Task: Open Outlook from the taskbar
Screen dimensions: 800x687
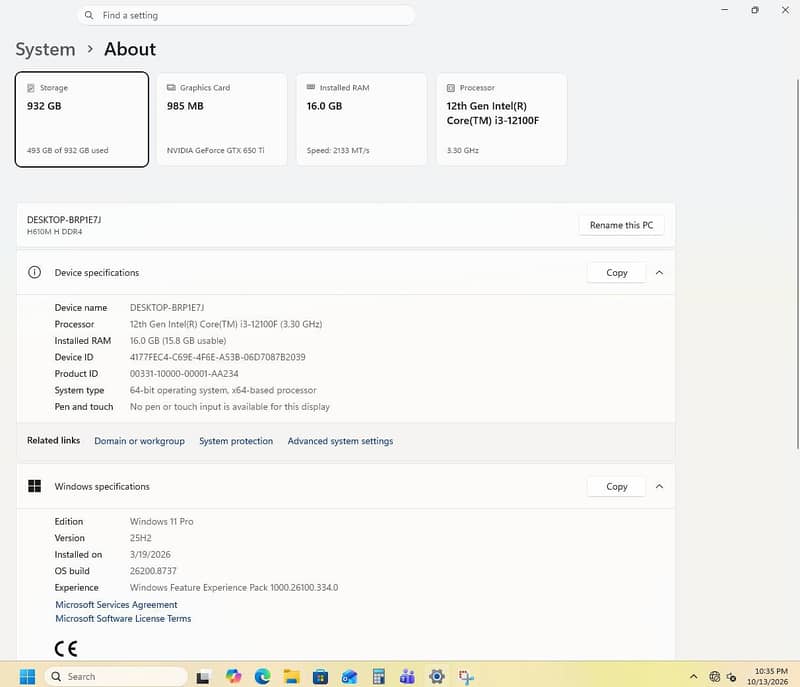Action: [349, 676]
